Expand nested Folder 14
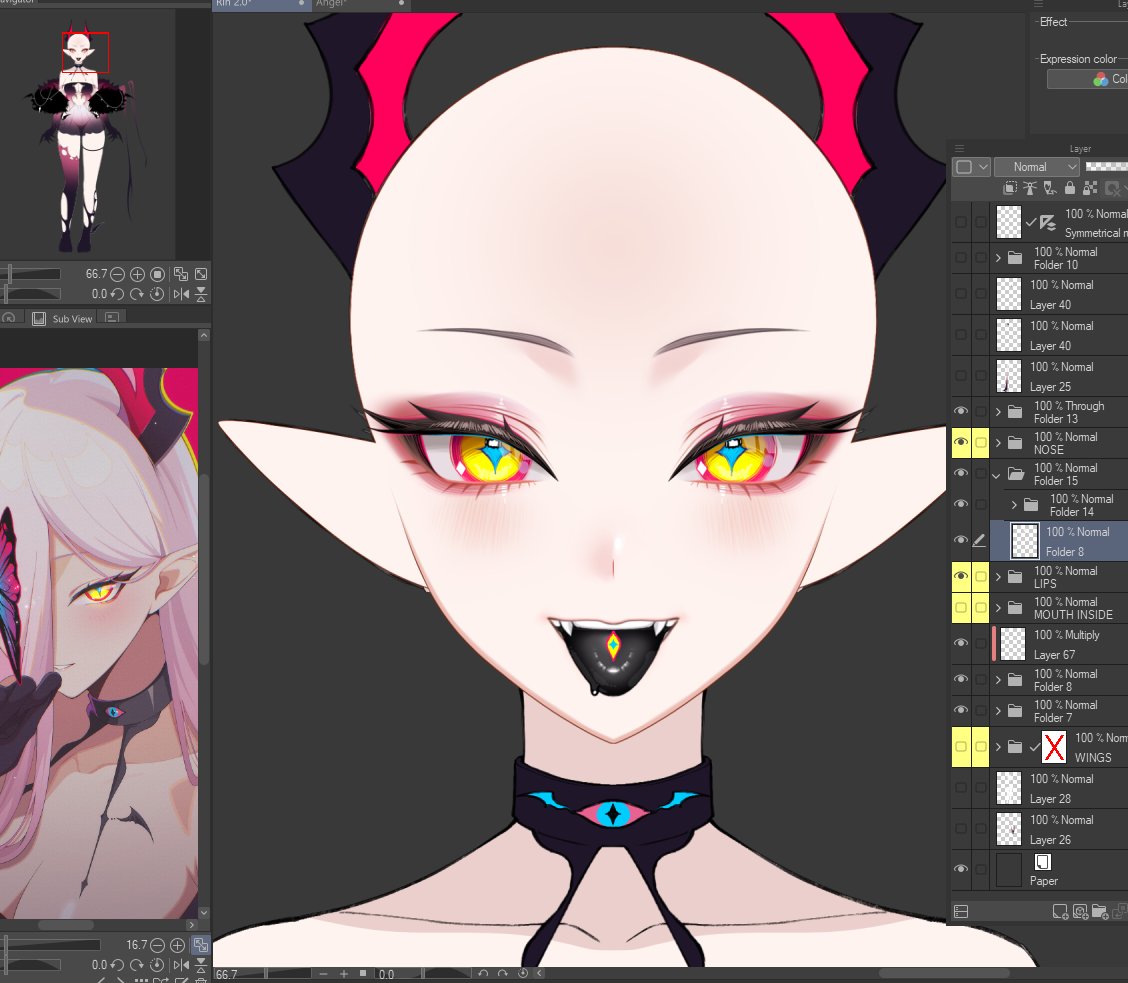Viewport: 1128px width, 983px height. click(1014, 505)
